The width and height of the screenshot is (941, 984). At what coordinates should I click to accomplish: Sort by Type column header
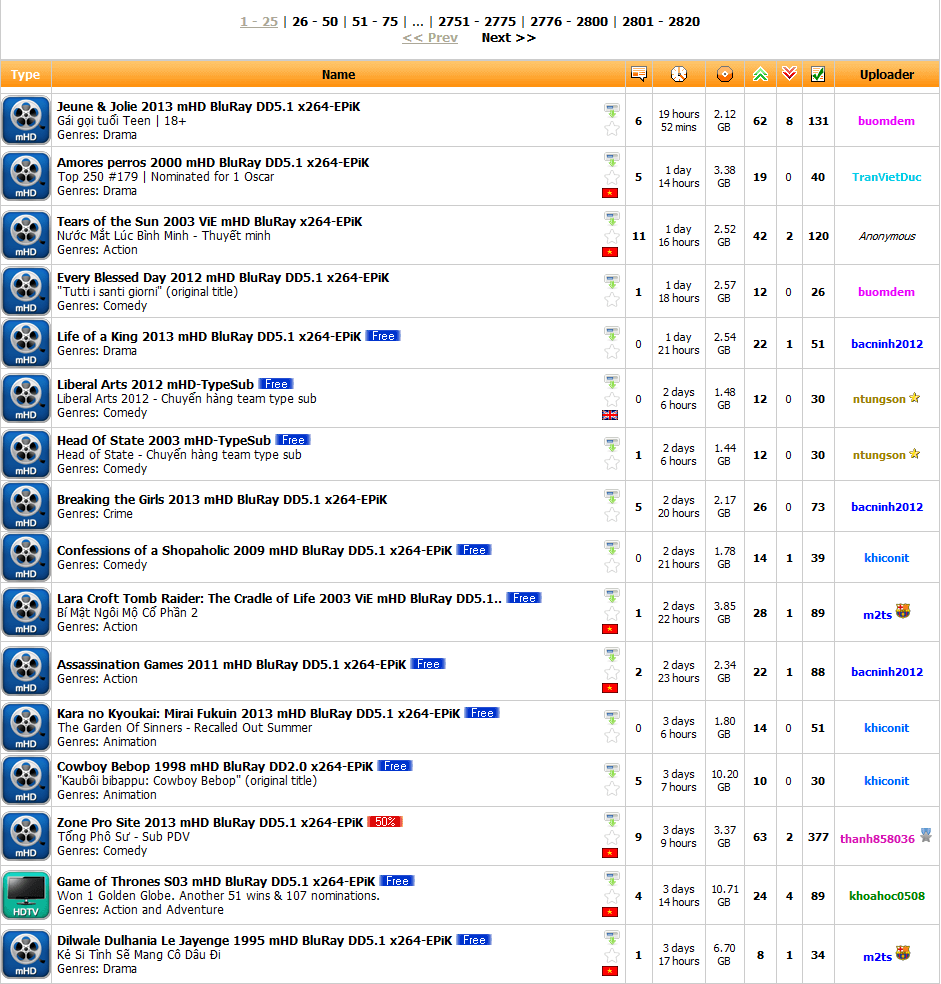(x=25, y=74)
